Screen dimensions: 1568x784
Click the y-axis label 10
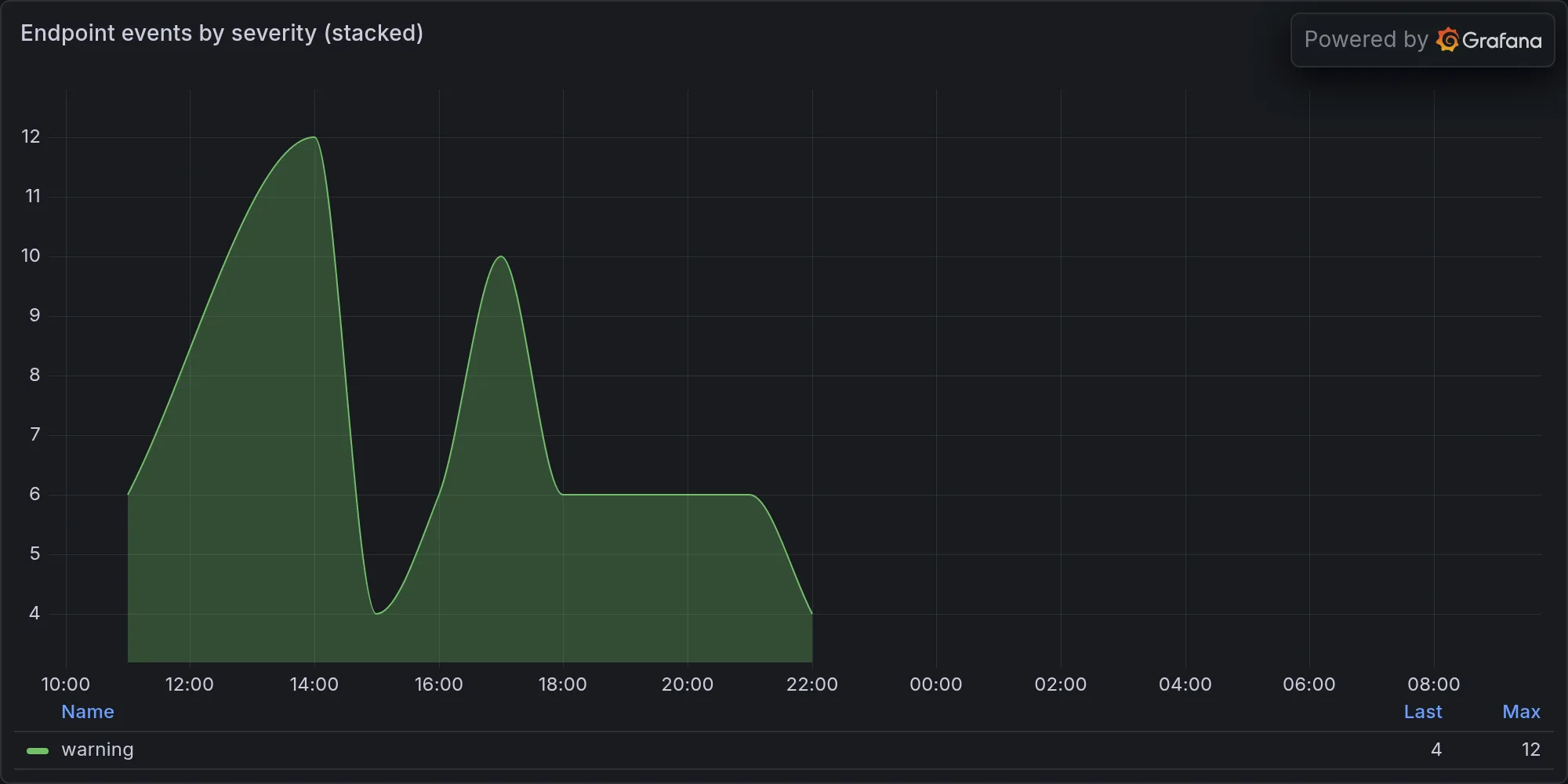(x=31, y=256)
